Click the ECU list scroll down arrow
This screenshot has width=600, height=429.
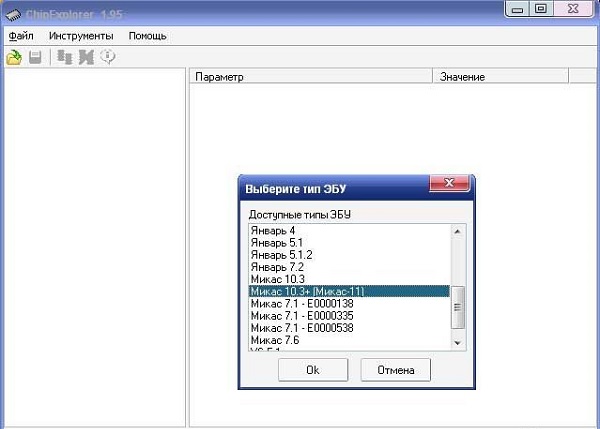458,343
